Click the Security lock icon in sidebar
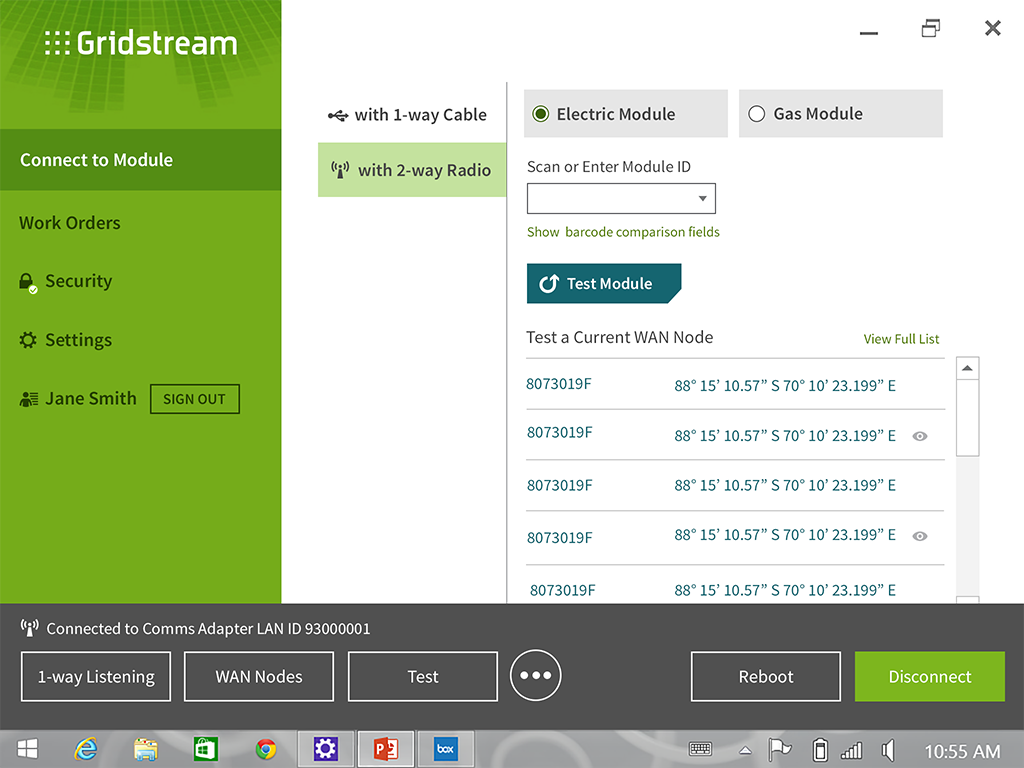Viewport: 1024px width, 768px height. pos(28,282)
